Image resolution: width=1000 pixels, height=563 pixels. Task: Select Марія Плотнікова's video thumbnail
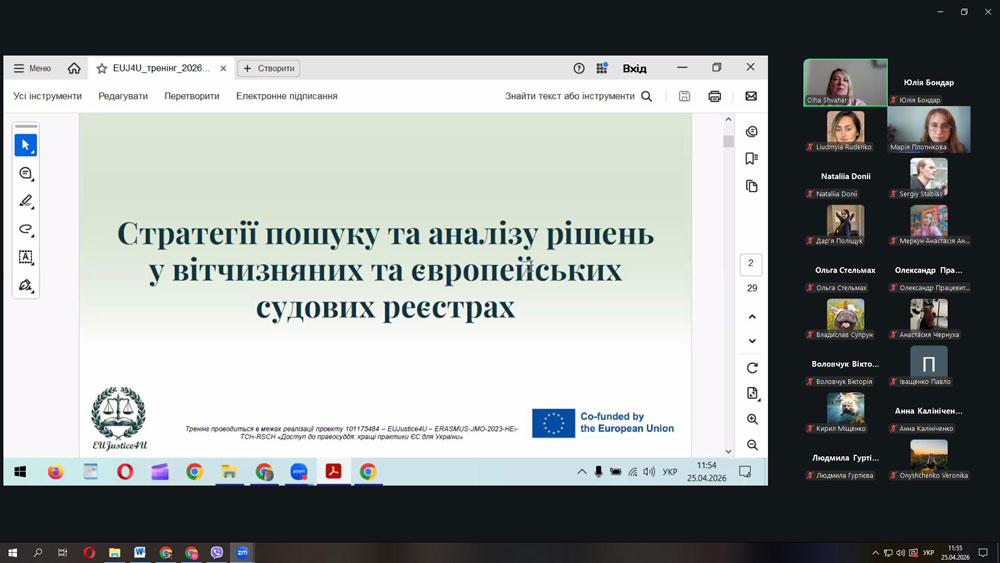(929, 129)
